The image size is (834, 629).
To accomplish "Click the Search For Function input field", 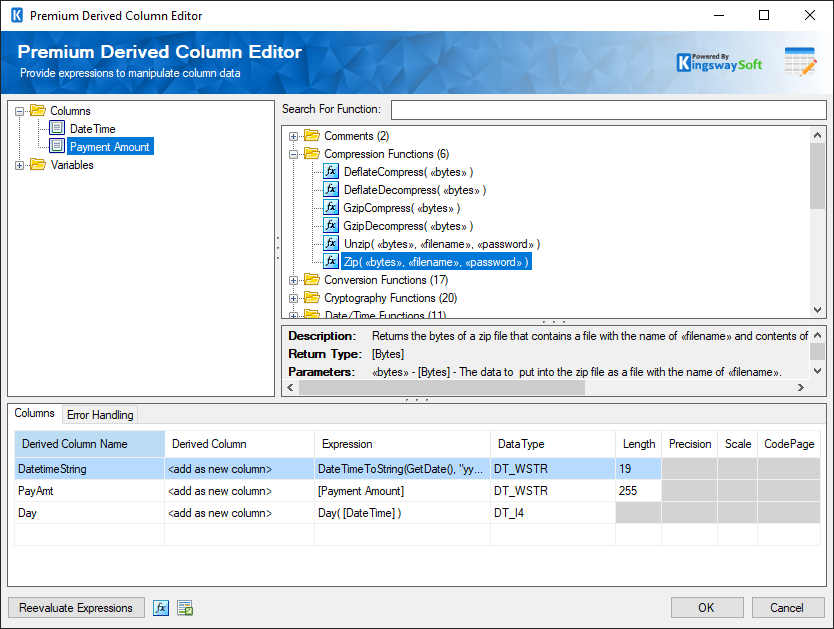I will 608,110.
